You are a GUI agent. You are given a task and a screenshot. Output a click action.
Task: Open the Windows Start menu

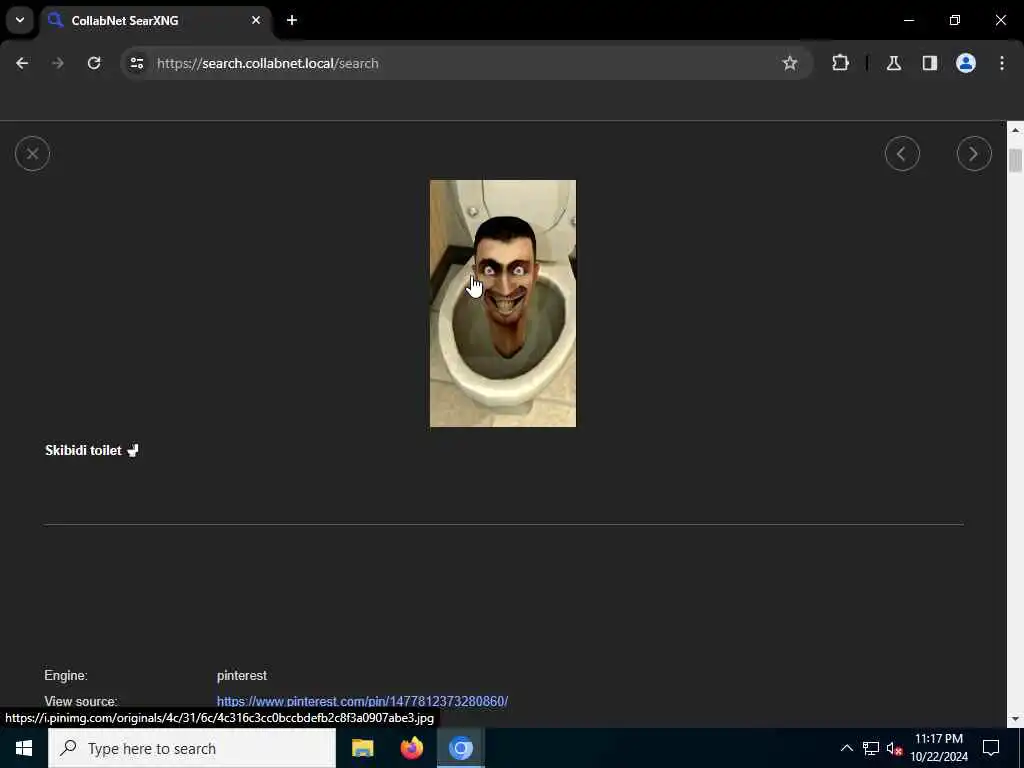coord(24,748)
